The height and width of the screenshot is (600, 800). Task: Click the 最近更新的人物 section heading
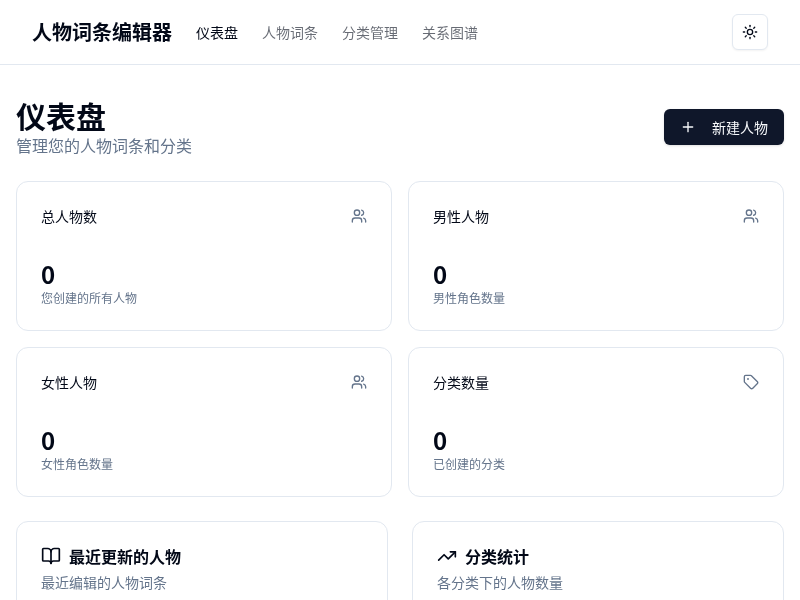point(125,557)
